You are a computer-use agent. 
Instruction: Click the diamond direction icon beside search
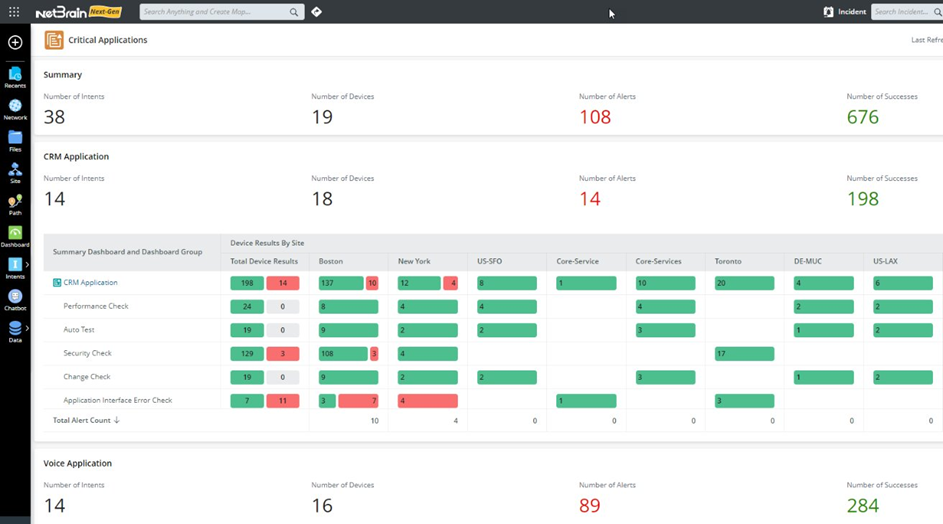click(x=316, y=12)
